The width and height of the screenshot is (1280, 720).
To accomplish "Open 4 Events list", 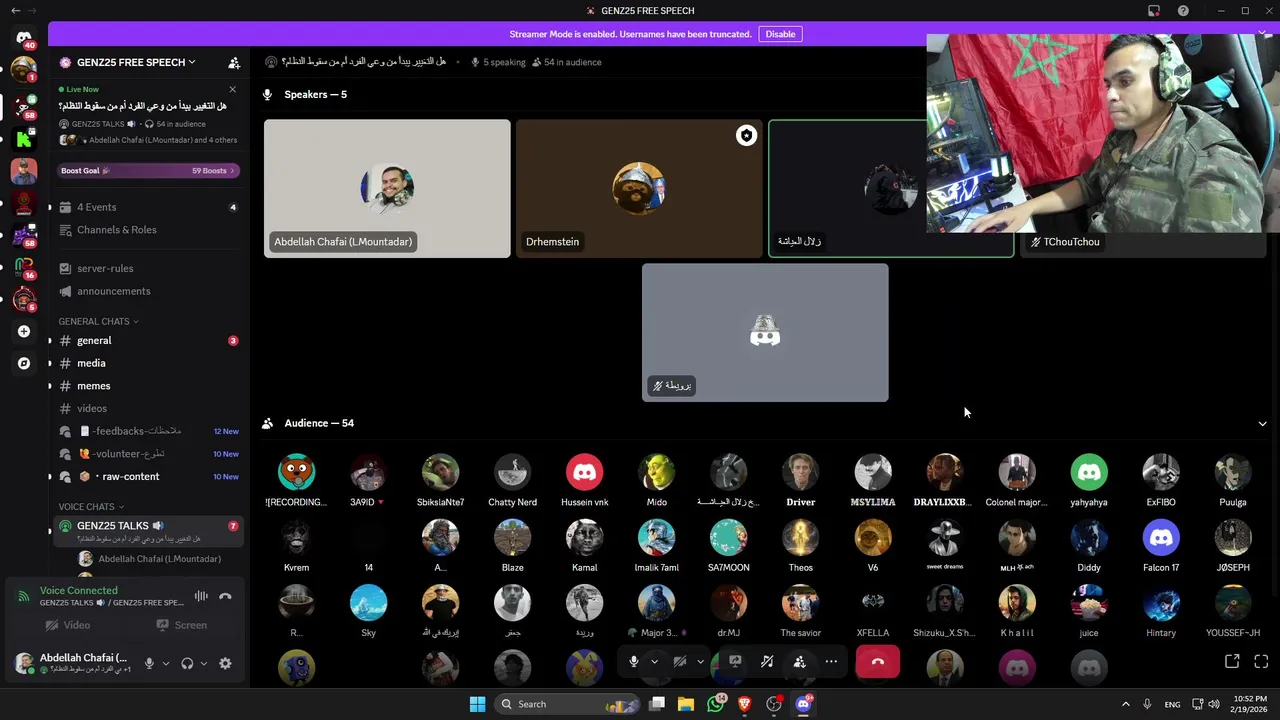I will click(148, 207).
